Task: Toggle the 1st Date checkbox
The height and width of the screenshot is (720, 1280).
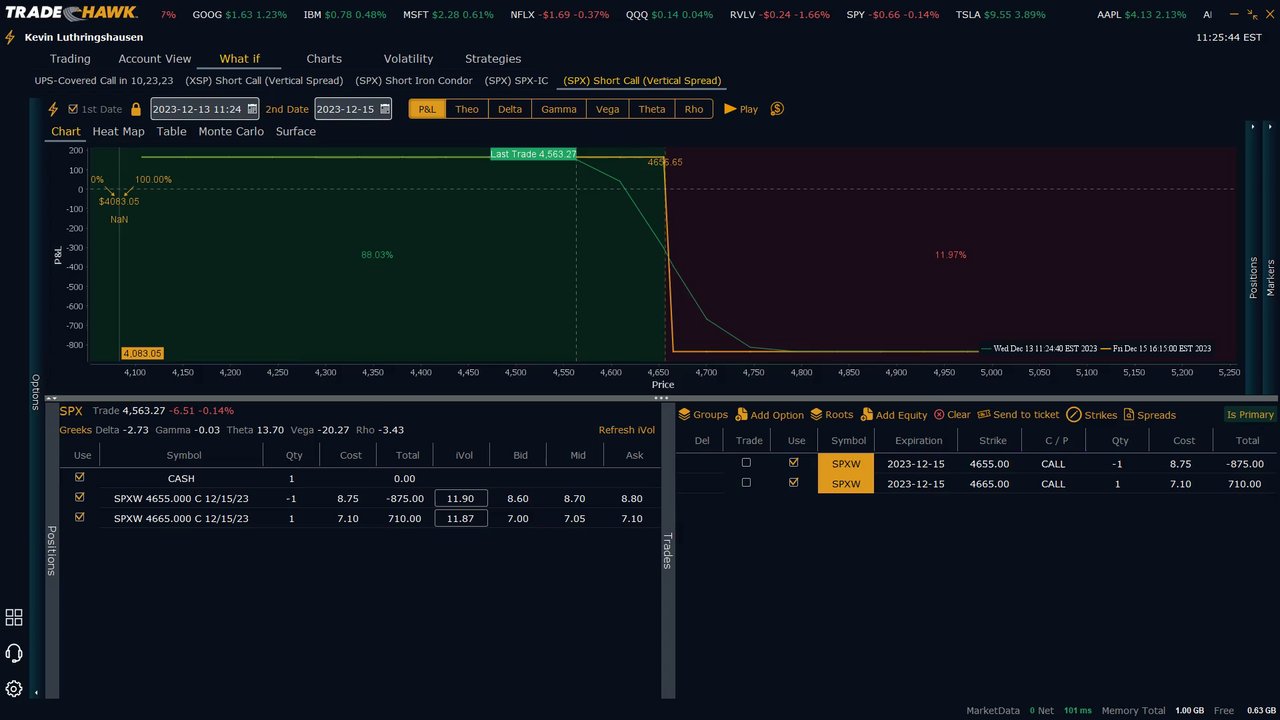Action: click(72, 109)
